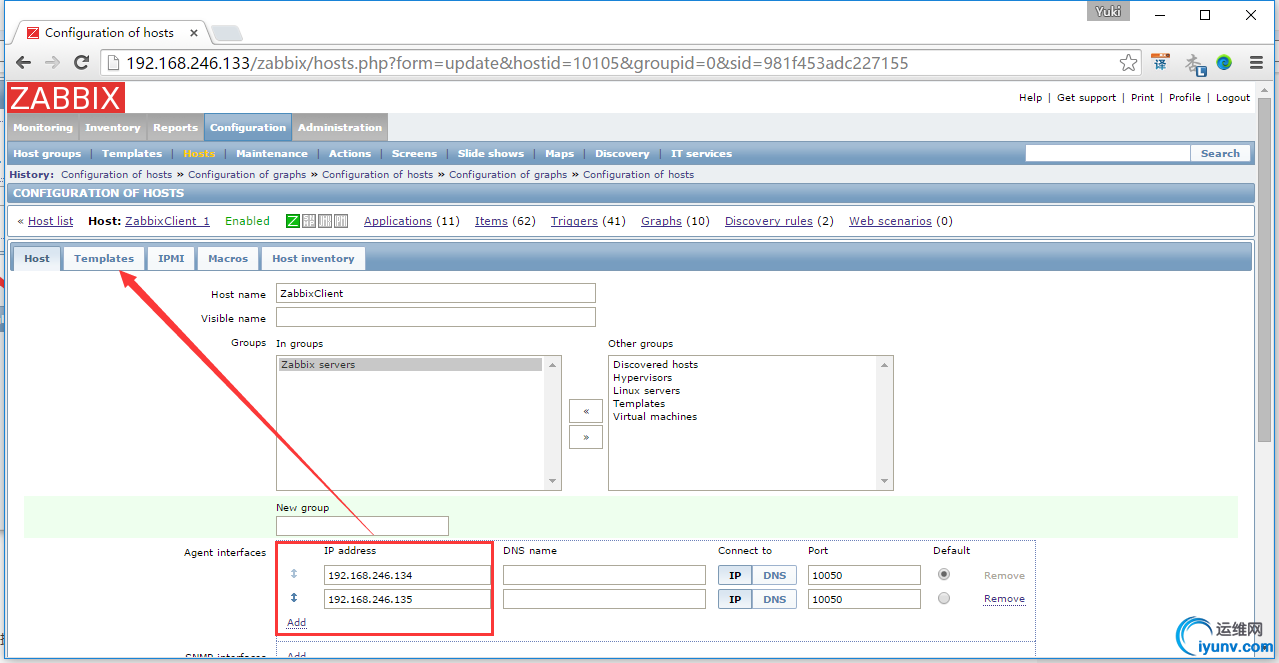Viewport: 1279px width, 663px height.
Task: Click the green-blue swirl extension icon
Action: [x=1224, y=63]
